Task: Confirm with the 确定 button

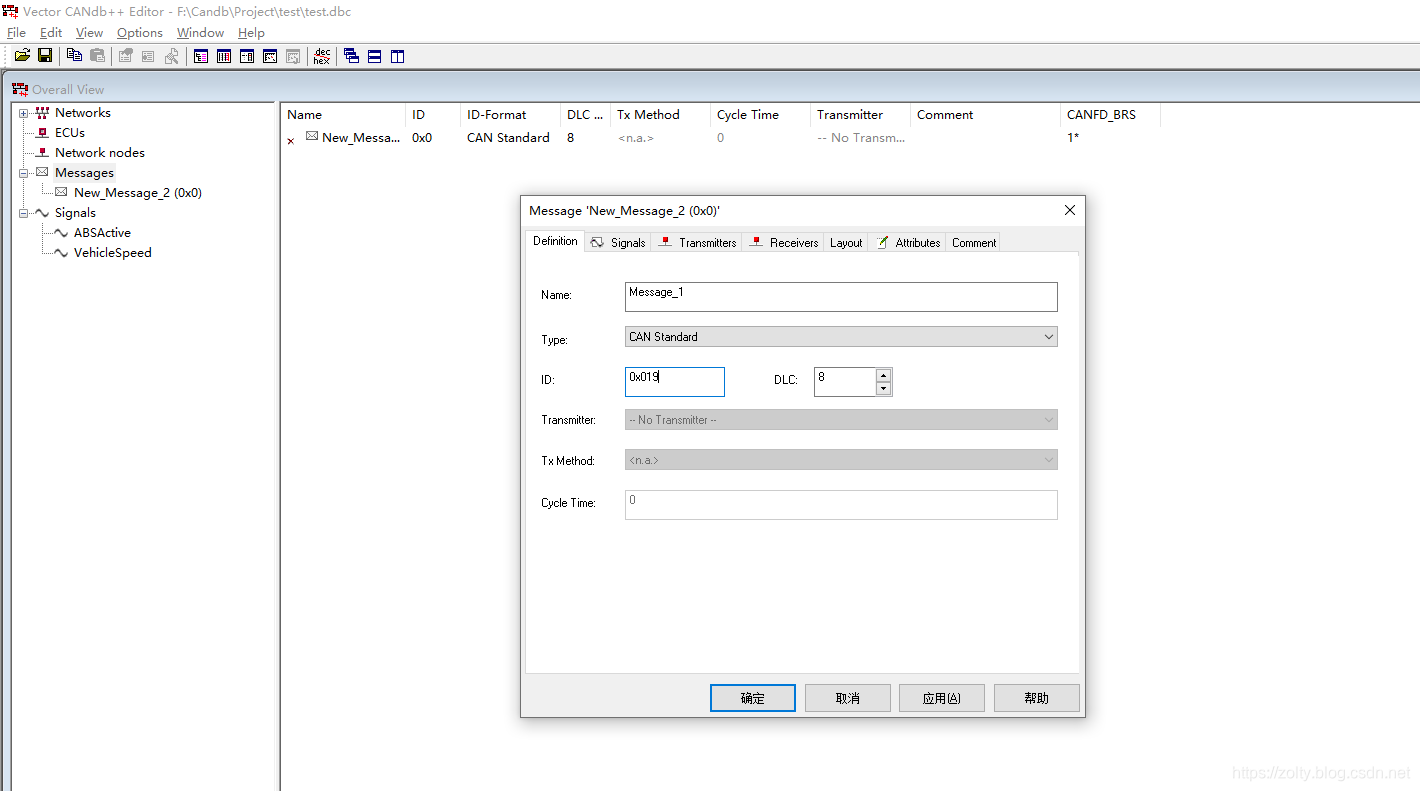Action: (753, 698)
